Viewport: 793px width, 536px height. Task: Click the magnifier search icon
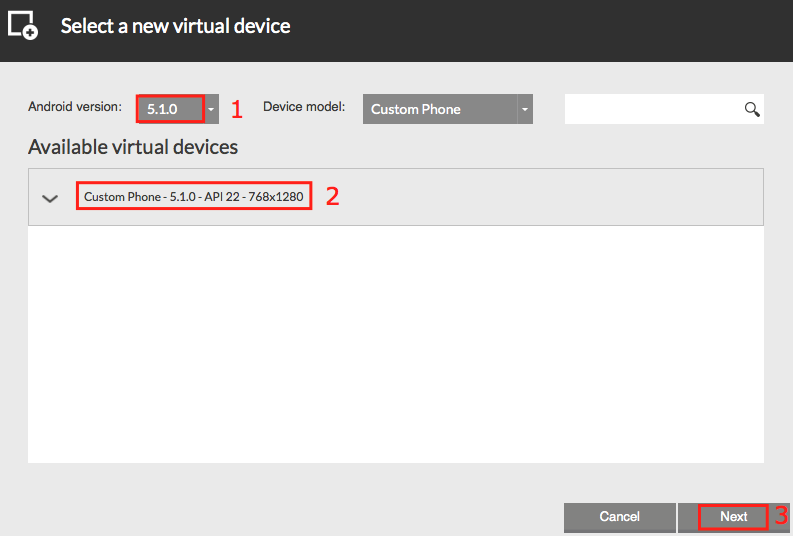752,109
